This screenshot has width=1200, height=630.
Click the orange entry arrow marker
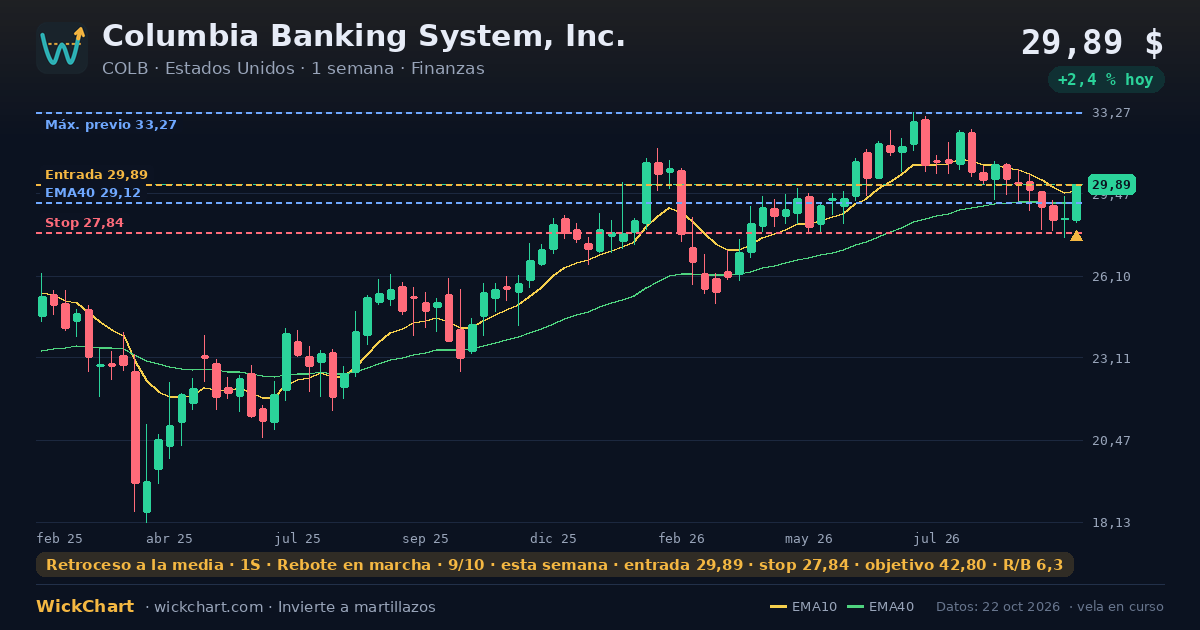1076,236
